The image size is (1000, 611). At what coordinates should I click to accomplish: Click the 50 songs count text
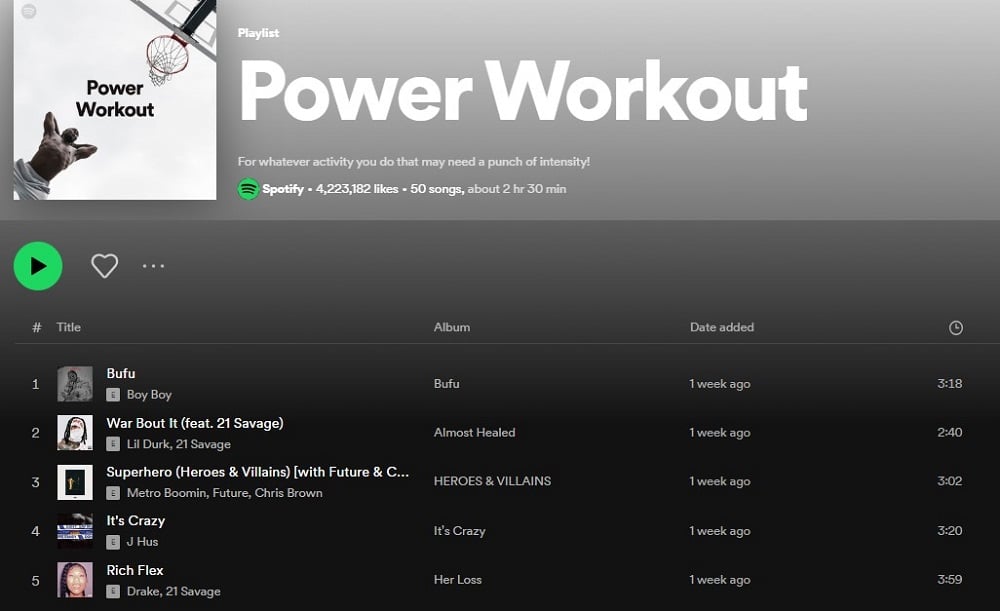click(x=436, y=189)
